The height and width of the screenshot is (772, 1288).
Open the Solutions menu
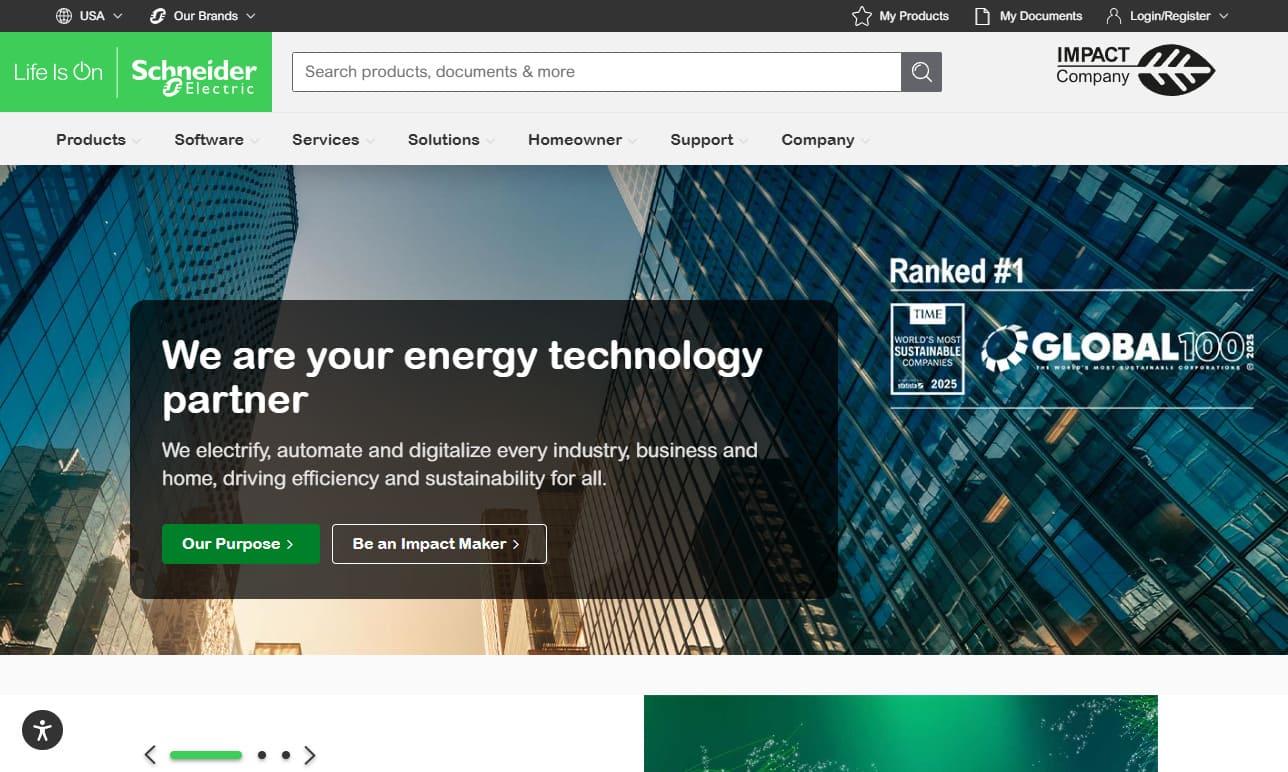pyautogui.click(x=444, y=140)
